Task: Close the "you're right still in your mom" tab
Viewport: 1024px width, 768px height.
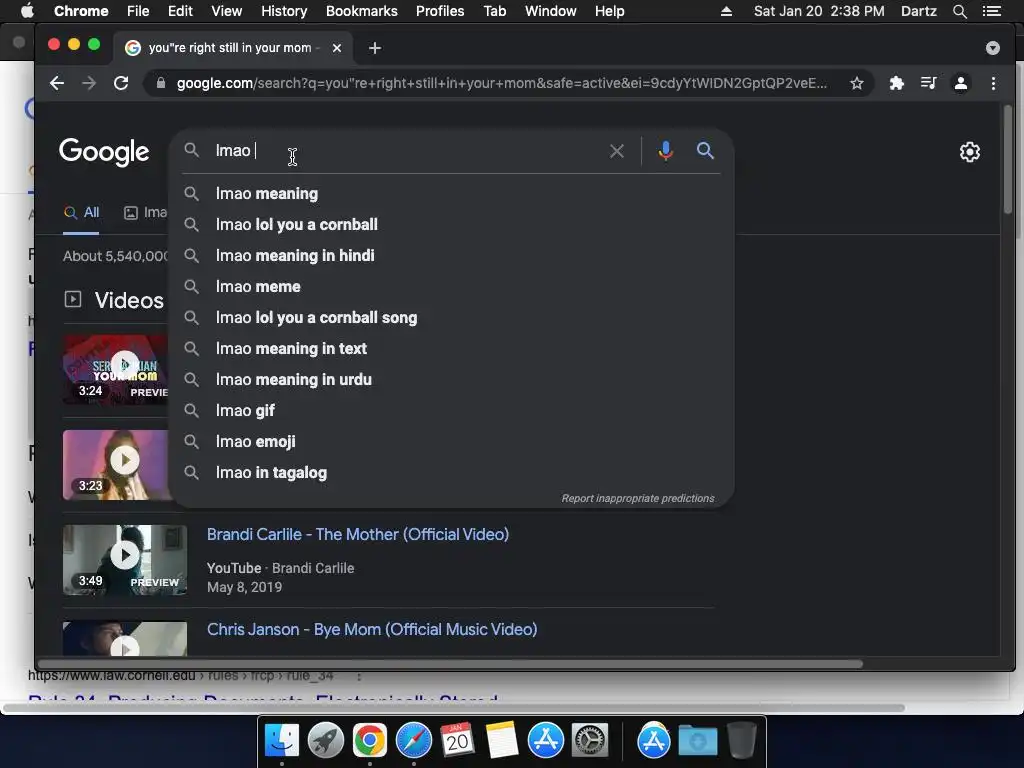Action: 337,48
